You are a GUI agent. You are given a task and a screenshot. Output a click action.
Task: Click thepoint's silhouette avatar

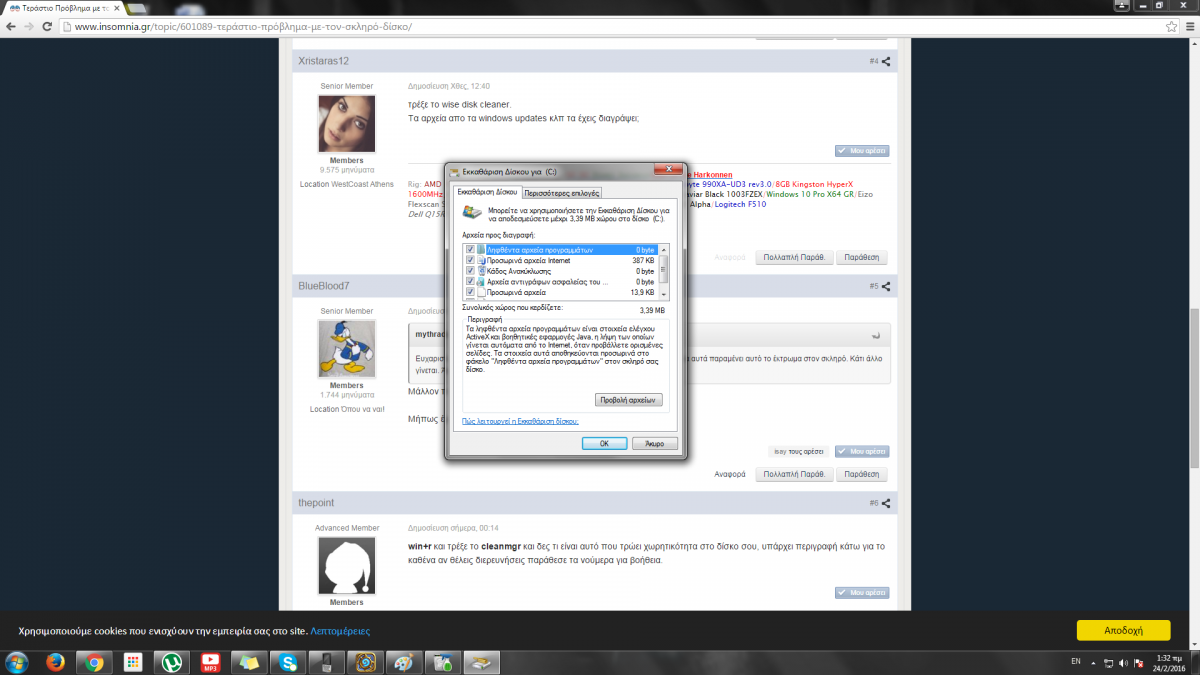click(x=346, y=566)
